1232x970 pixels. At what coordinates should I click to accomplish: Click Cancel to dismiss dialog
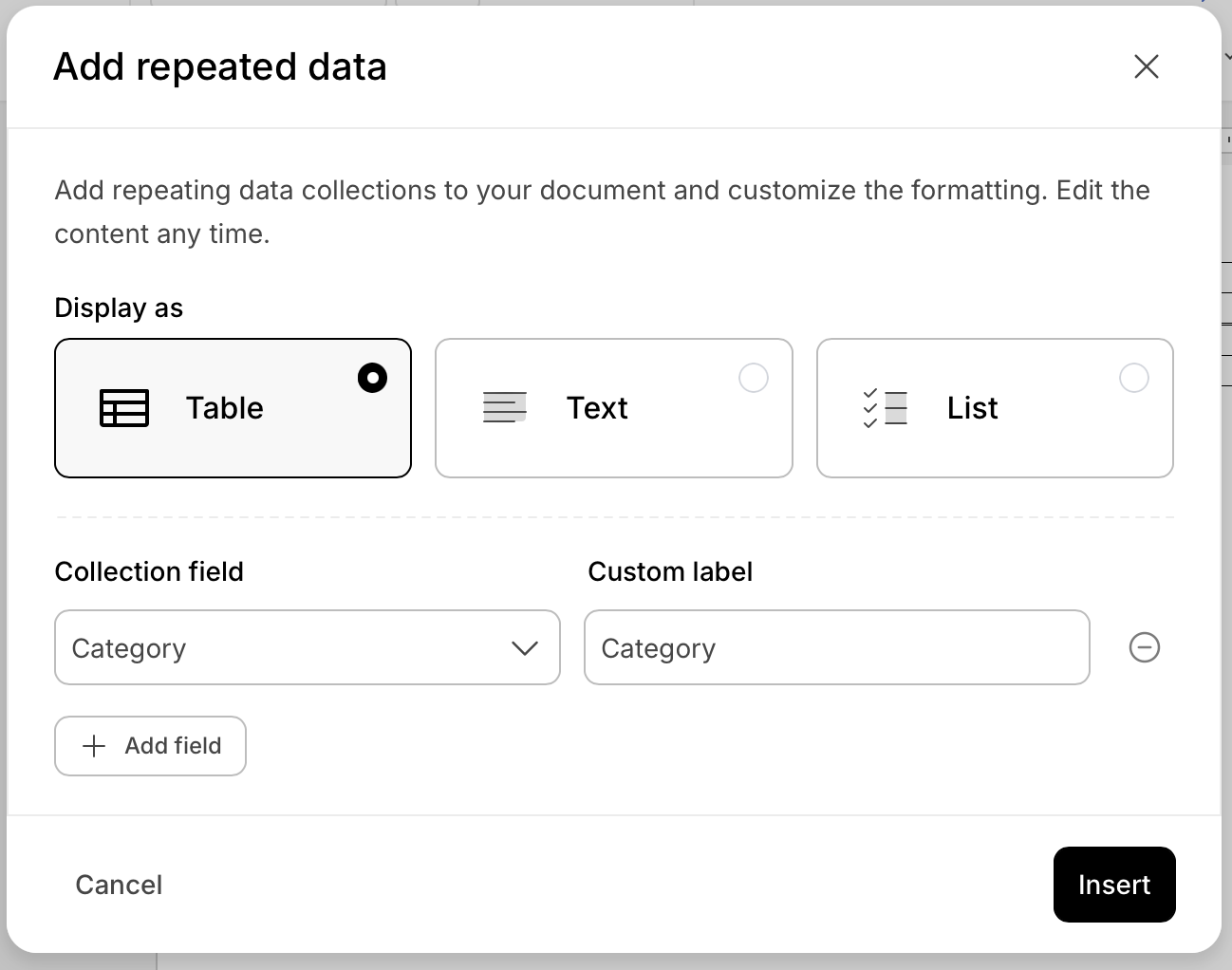[119, 885]
